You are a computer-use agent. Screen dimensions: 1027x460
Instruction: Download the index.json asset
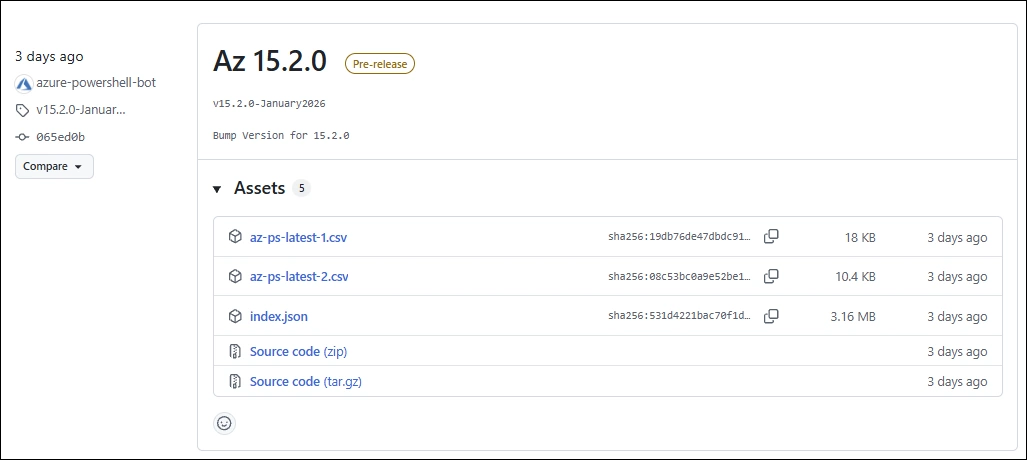tap(278, 317)
